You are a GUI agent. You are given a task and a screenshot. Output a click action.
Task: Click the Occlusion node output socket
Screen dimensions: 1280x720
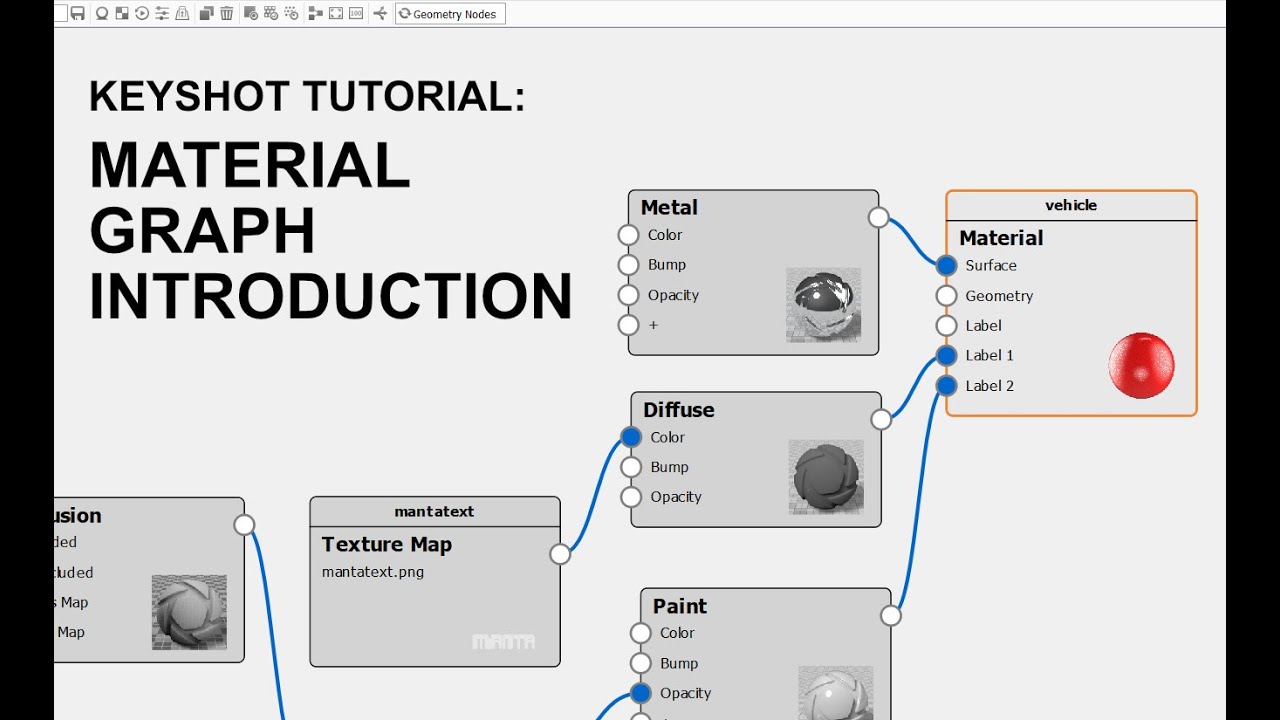(244, 525)
